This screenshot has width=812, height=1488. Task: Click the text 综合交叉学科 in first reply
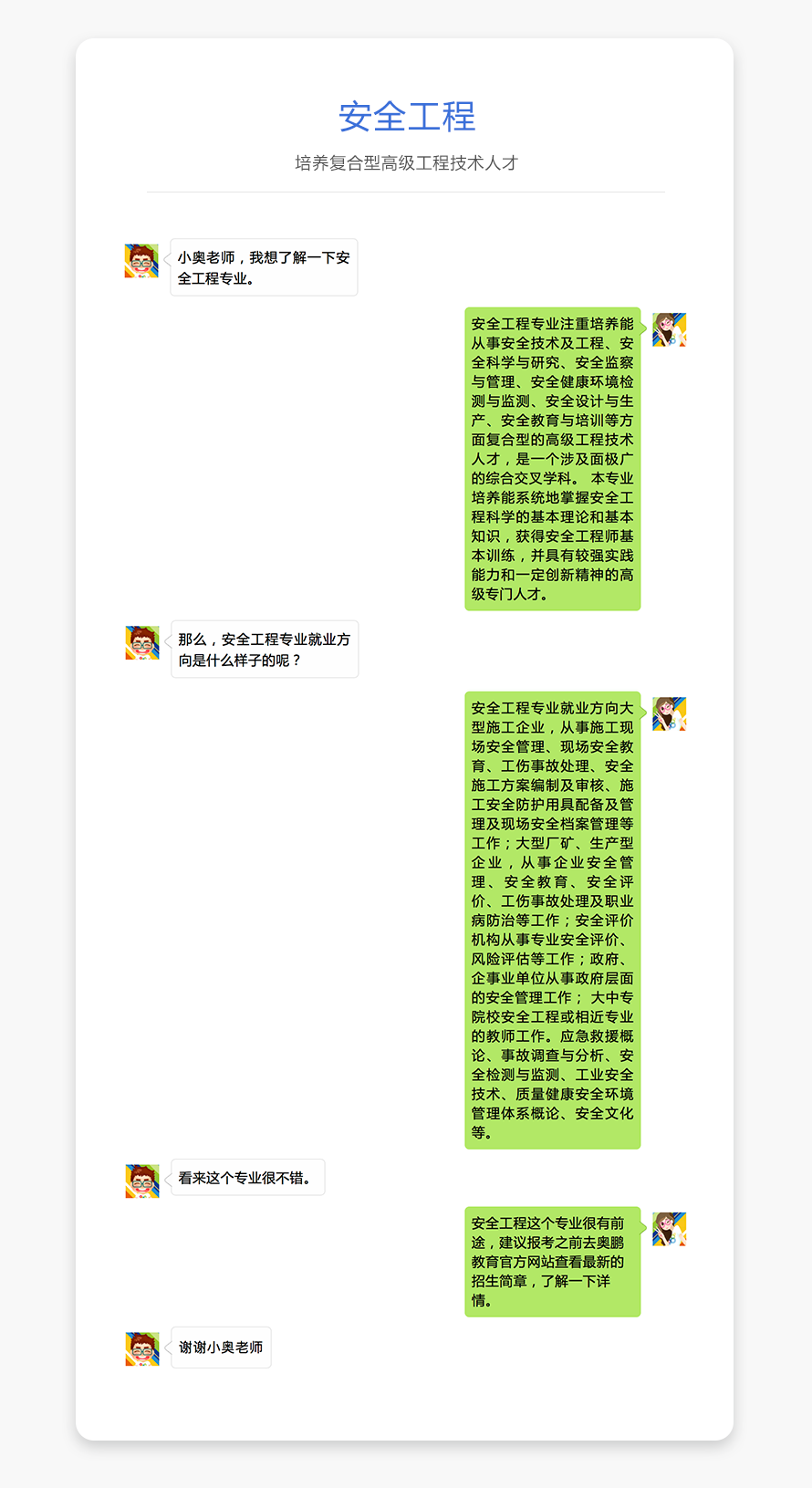pos(530,478)
